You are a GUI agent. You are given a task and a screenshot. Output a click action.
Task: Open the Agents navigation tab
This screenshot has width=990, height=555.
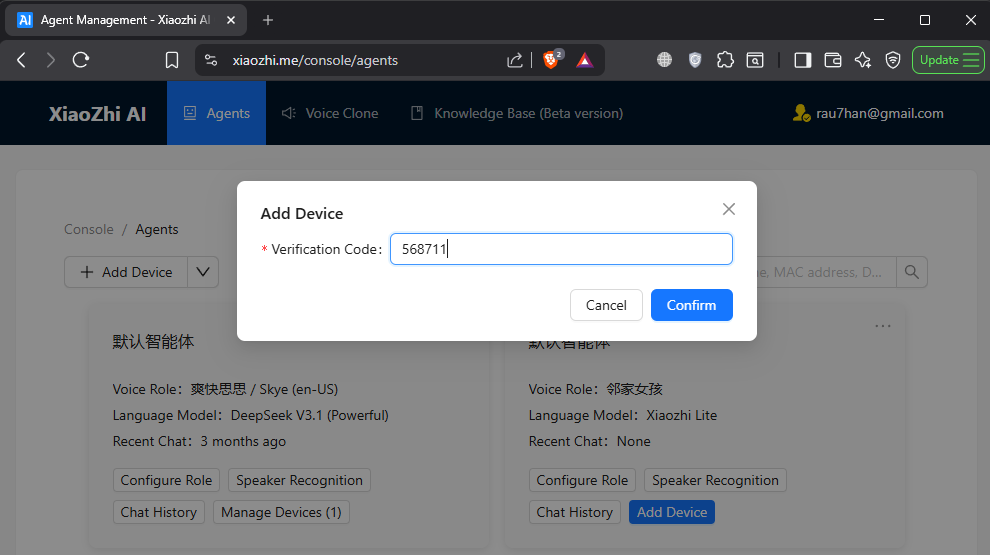pos(217,113)
